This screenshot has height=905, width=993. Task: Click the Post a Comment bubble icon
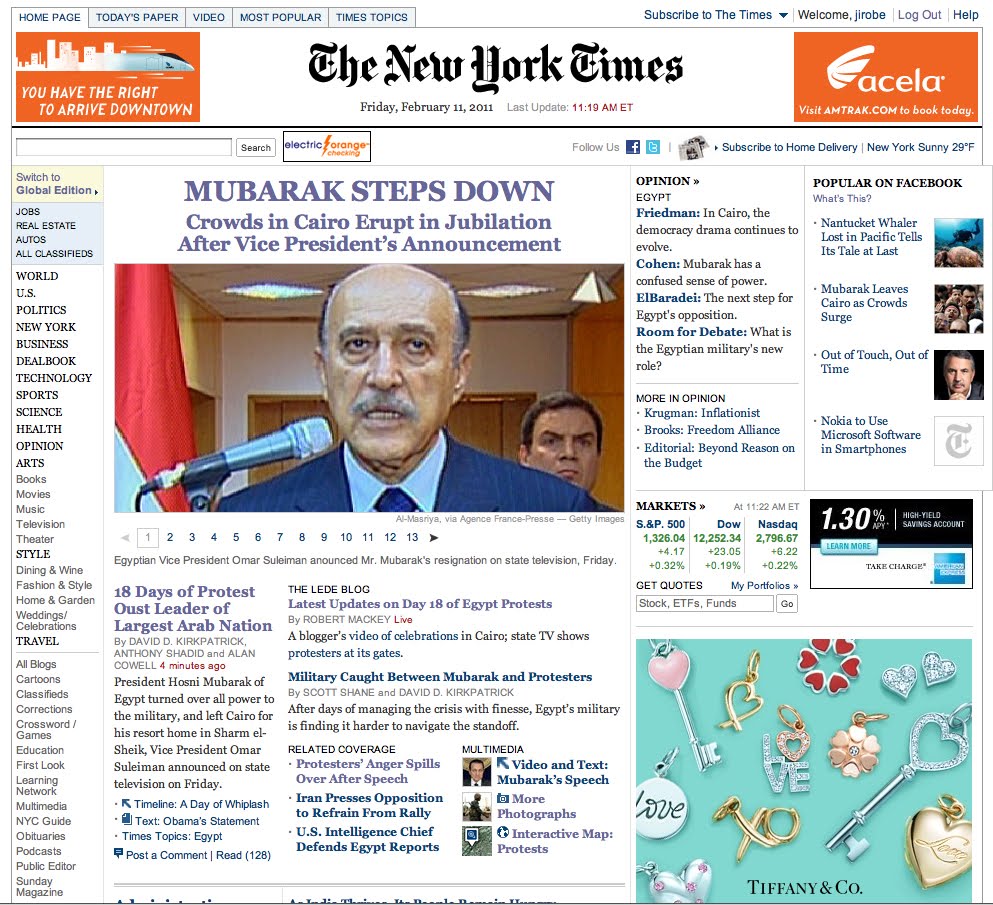coord(118,854)
